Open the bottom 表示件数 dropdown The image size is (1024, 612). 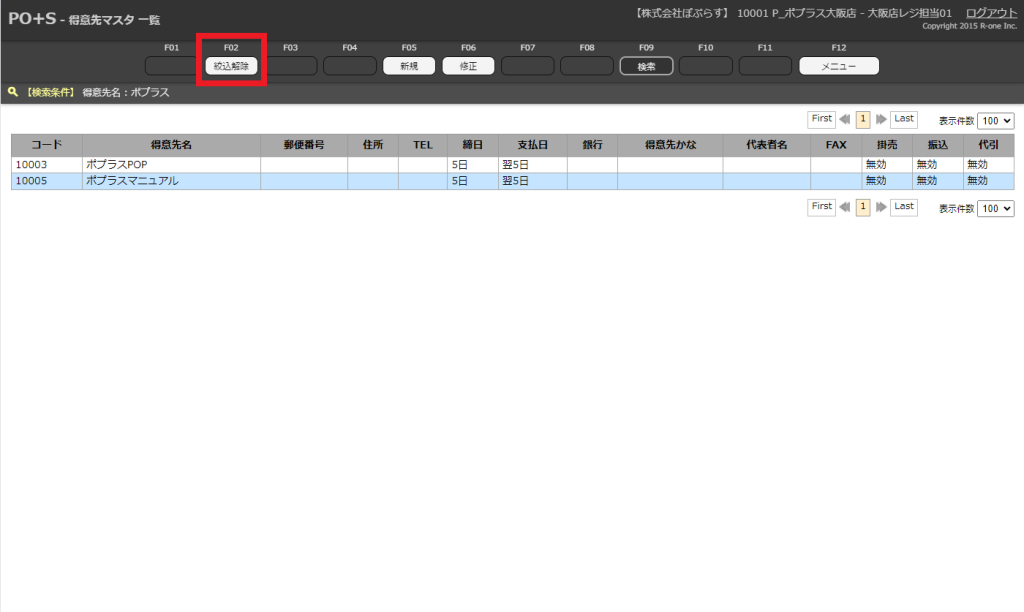click(x=995, y=208)
